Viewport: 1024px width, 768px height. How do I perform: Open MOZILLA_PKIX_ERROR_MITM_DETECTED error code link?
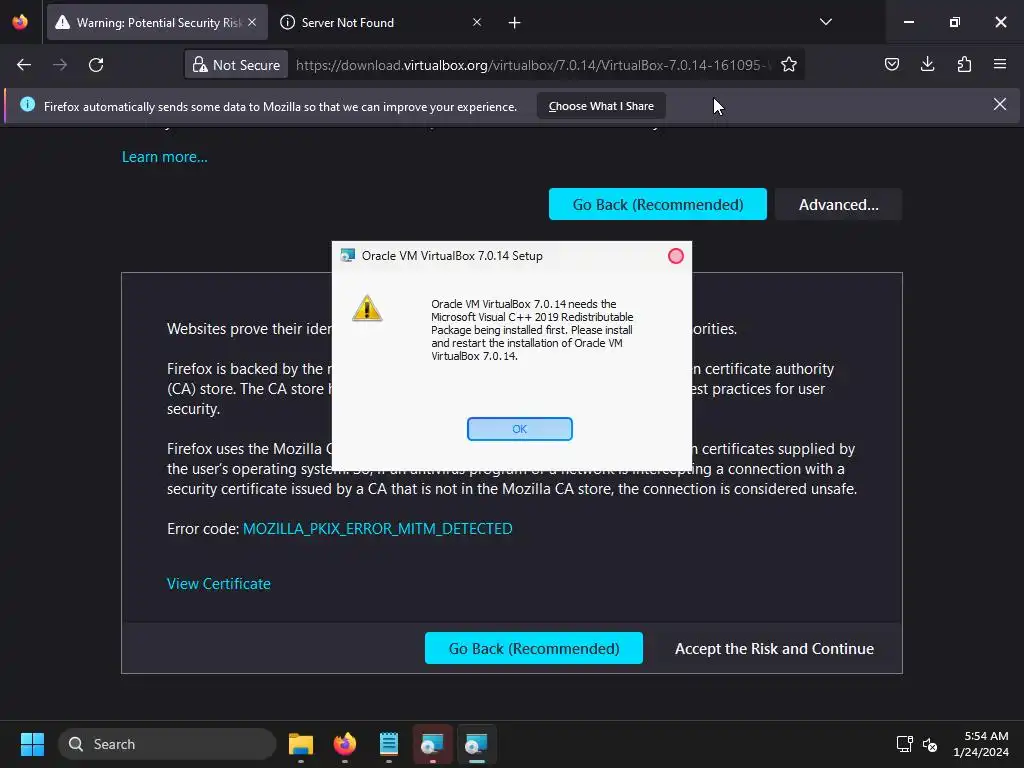(x=377, y=528)
